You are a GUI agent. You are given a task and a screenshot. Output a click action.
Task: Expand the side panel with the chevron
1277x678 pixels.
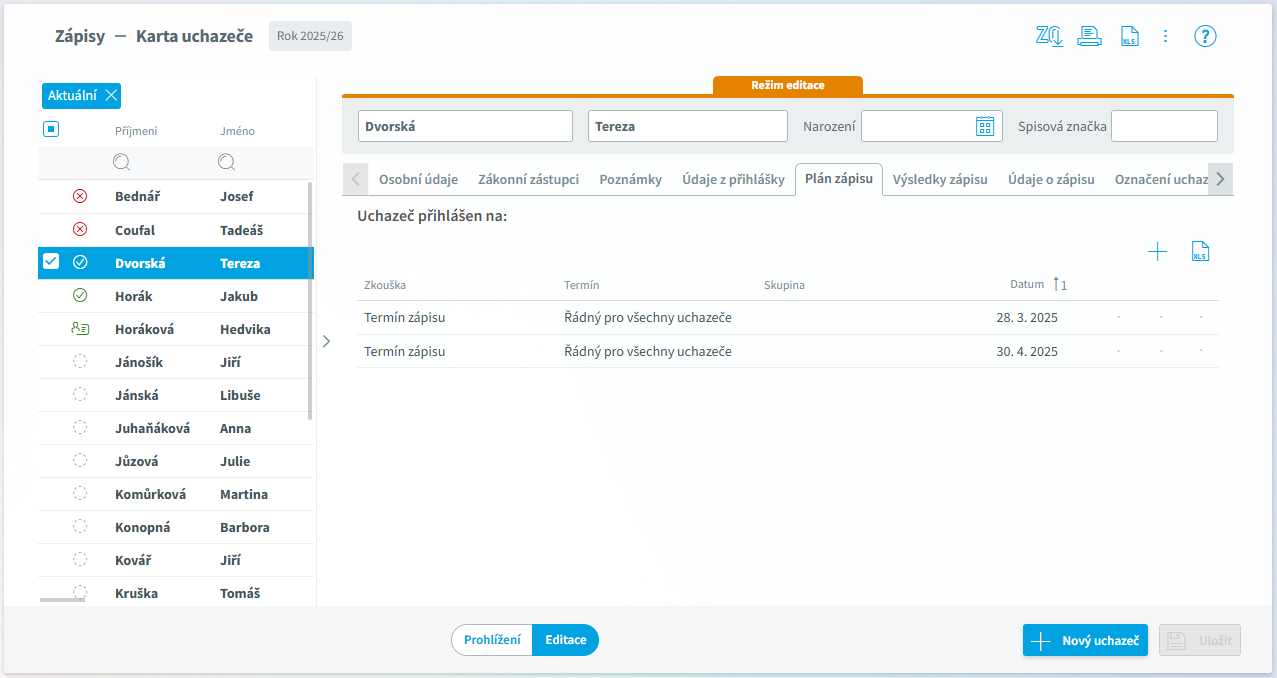point(326,341)
